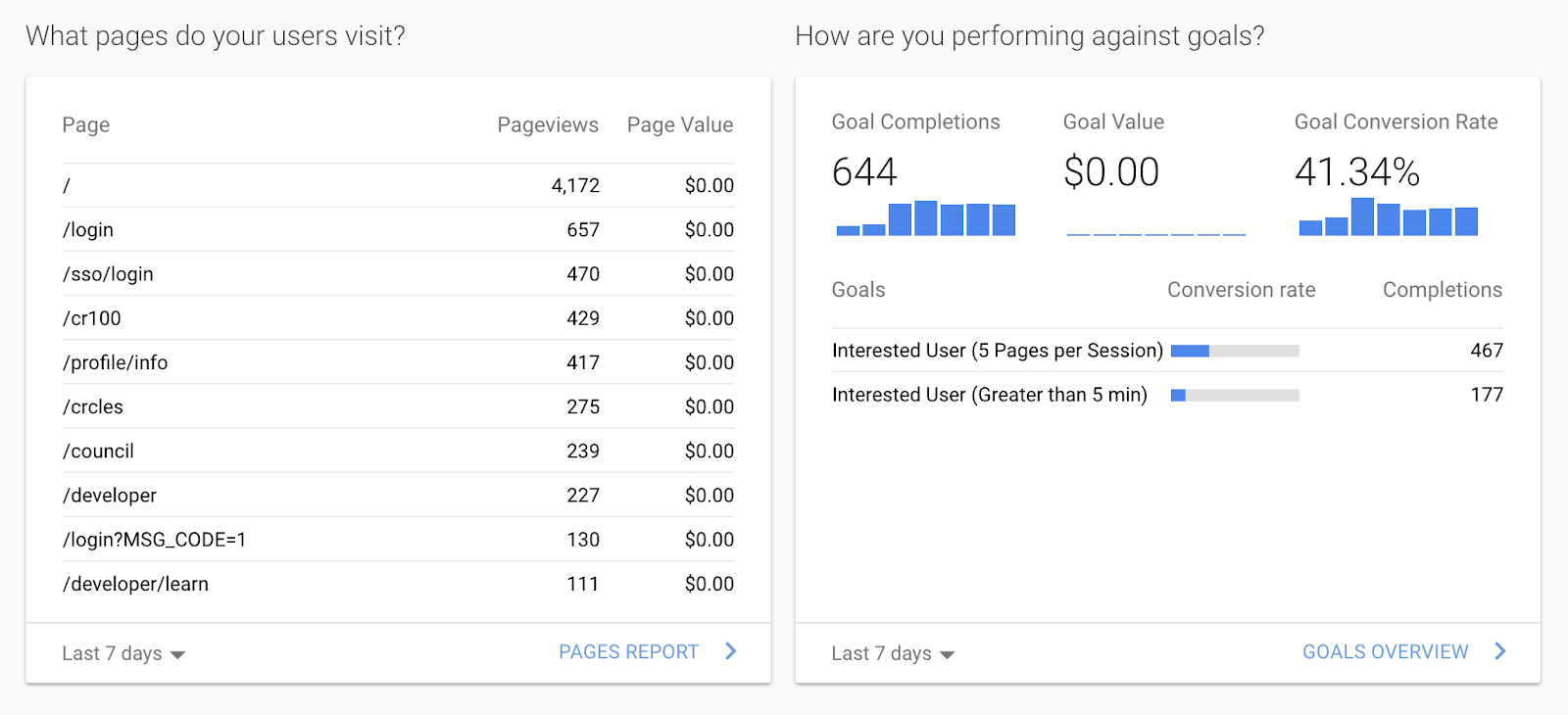Click the arrow icon beside GOALS OVERVIEW
Screen dimensions: 1568x715
click(1500, 651)
